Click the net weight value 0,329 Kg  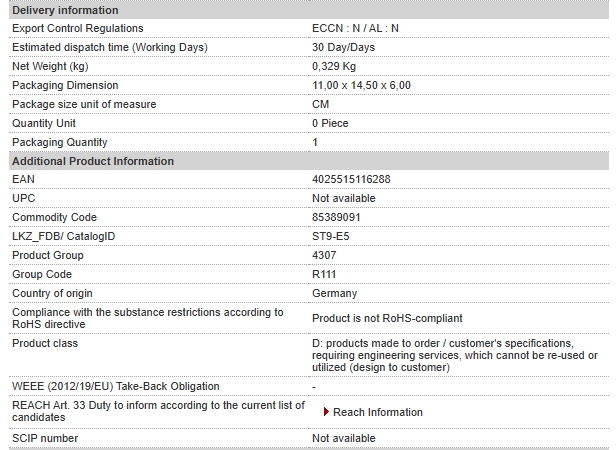(334, 66)
